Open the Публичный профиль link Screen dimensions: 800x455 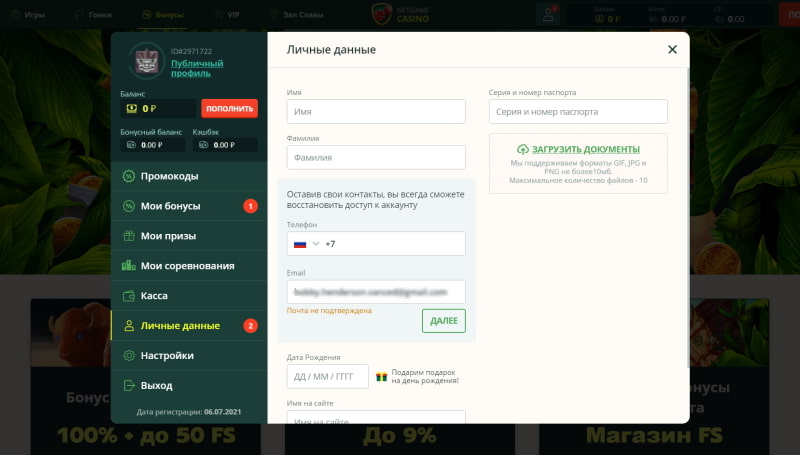[197, 69]
